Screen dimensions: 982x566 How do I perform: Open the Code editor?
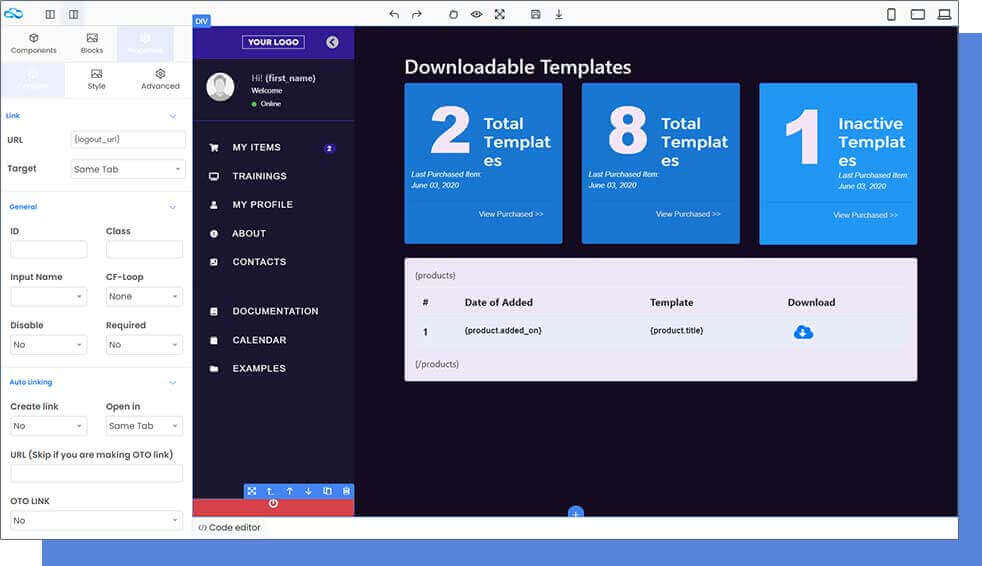coord(229,528)
